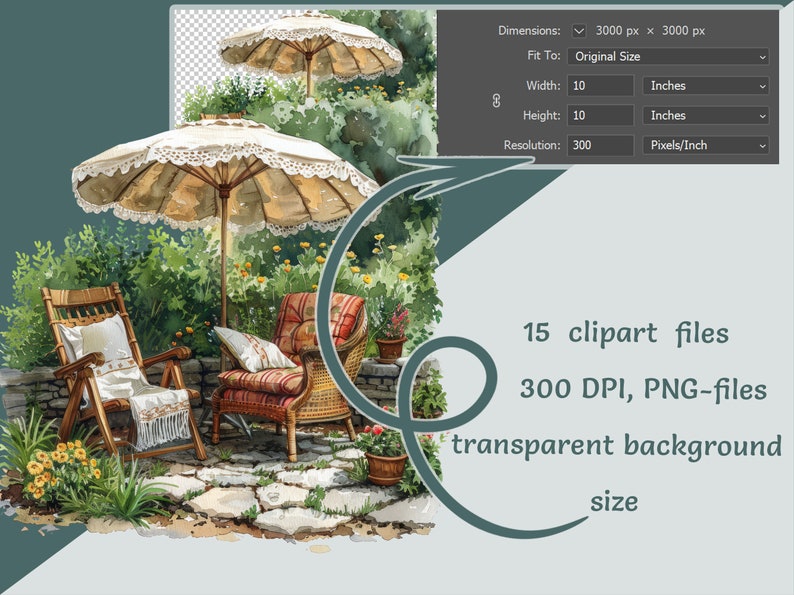Open the Height units Inches dropdown
The image size is (794, 595).
pyautogui.click(x=706, y=115)
